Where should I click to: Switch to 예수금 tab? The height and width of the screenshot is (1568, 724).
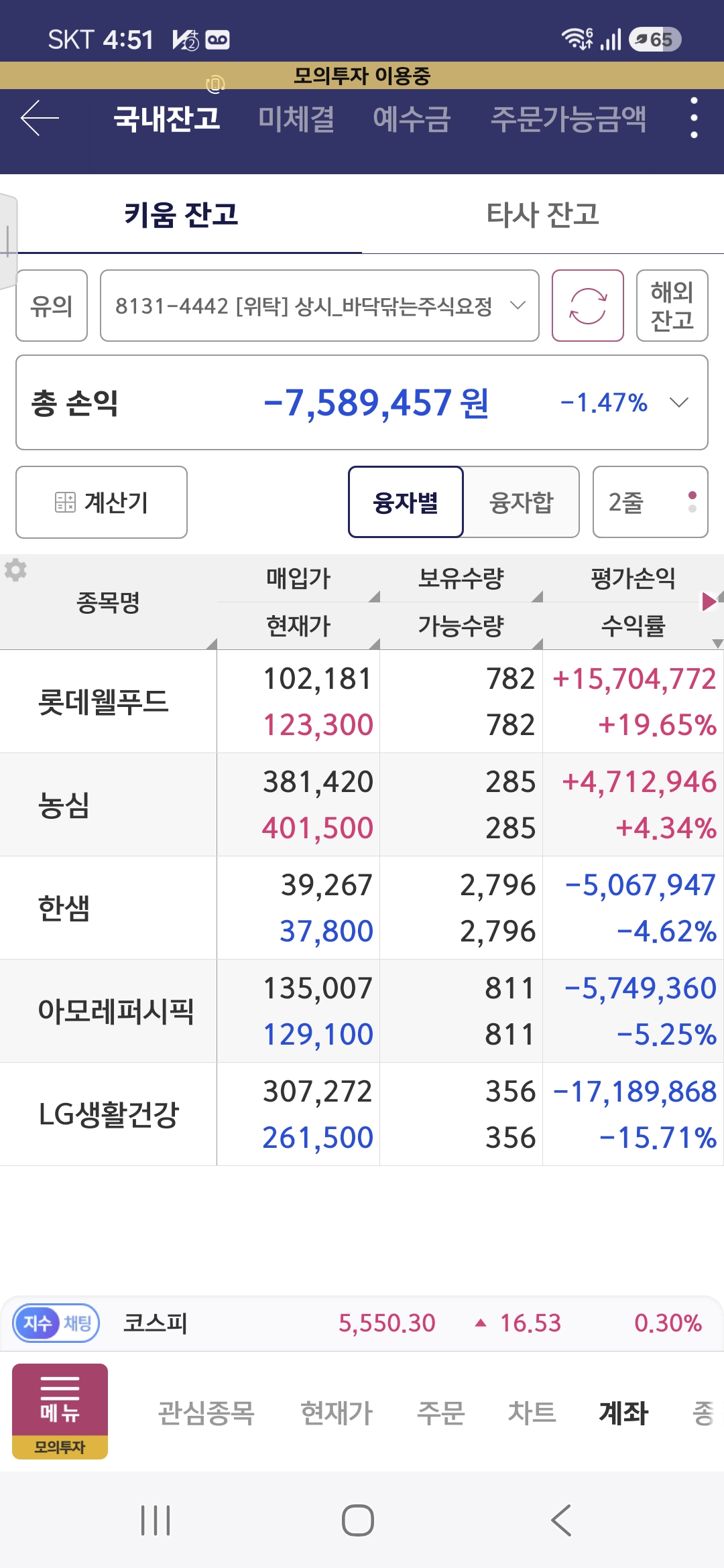(412, 119)
